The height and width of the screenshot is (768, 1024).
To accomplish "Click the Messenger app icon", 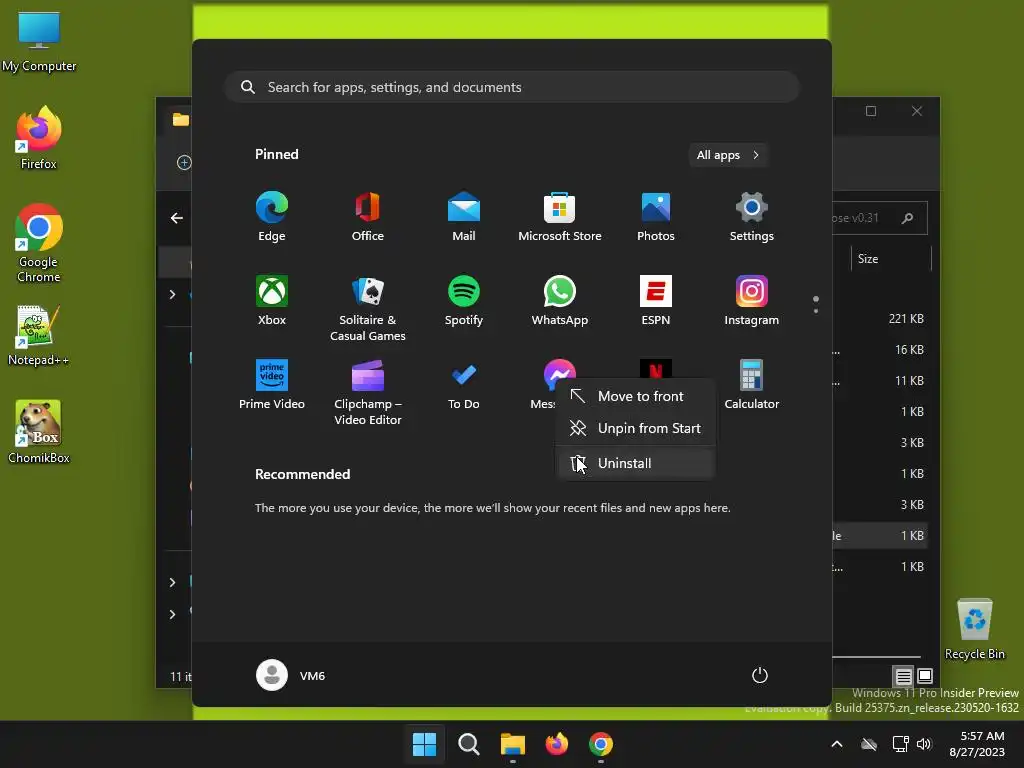I will [x=559, y=370].
